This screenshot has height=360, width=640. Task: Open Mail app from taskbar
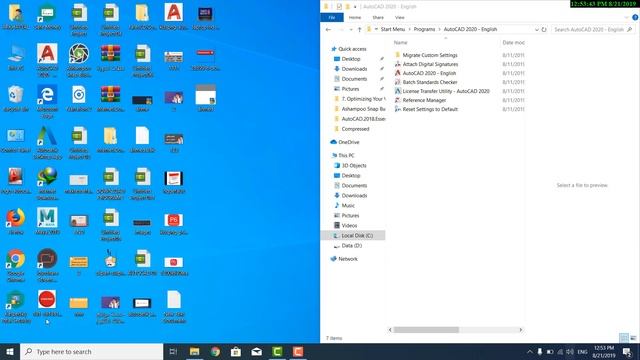256,351
